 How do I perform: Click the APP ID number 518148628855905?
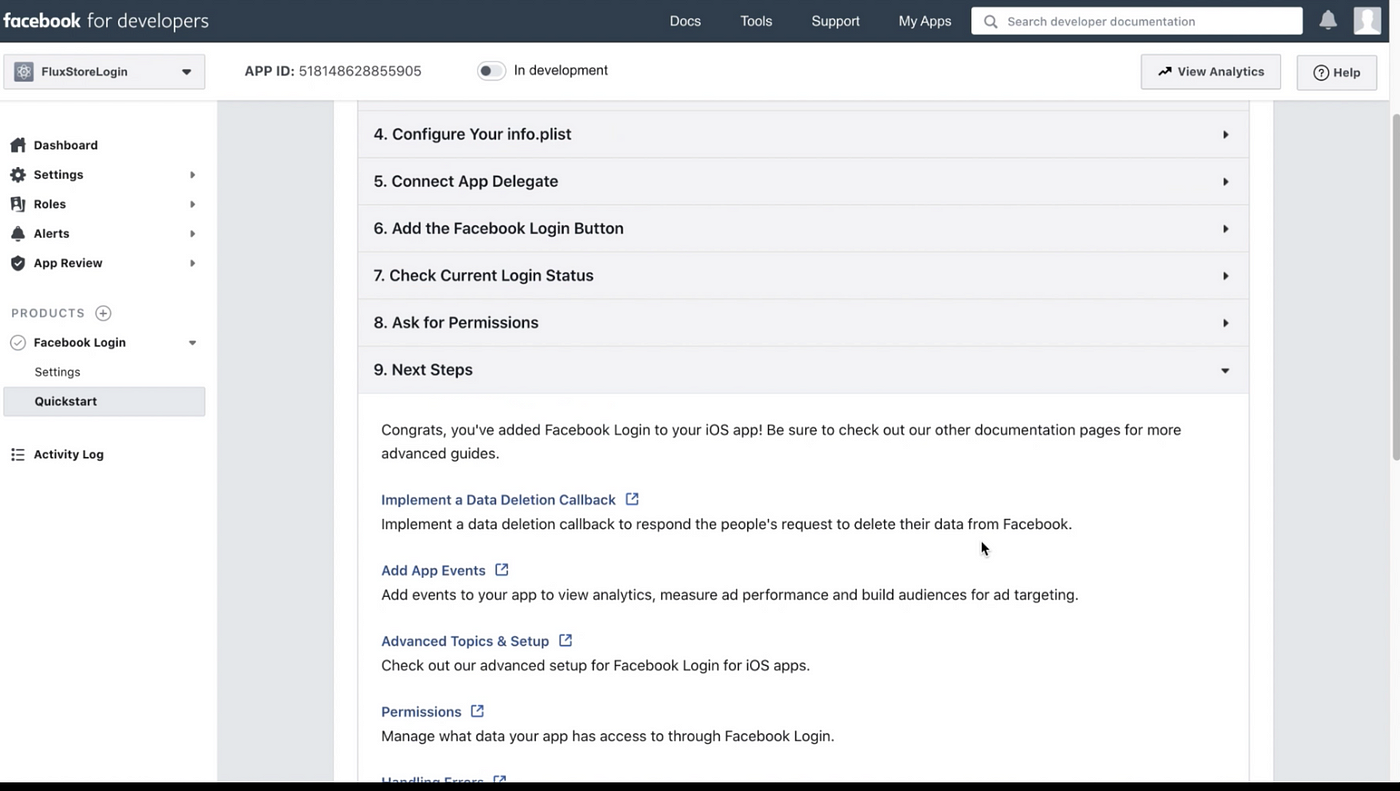pyautogui.click(x=360, y=71)
